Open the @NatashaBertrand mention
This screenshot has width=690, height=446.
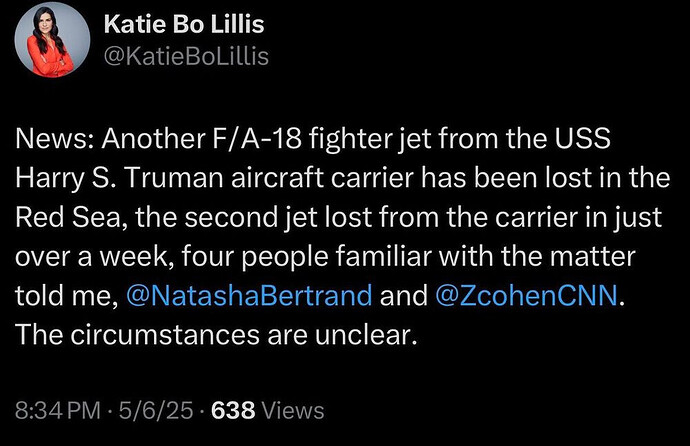[249, 295]
